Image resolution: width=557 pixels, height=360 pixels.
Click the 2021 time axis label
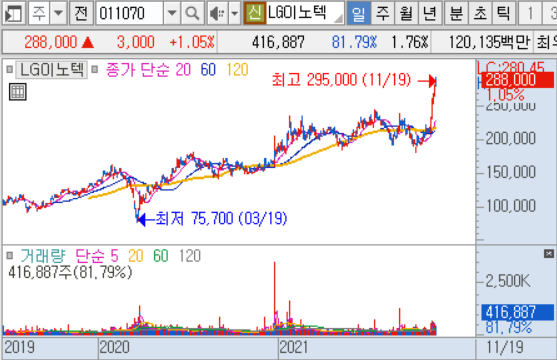click(x=294, y=347)
